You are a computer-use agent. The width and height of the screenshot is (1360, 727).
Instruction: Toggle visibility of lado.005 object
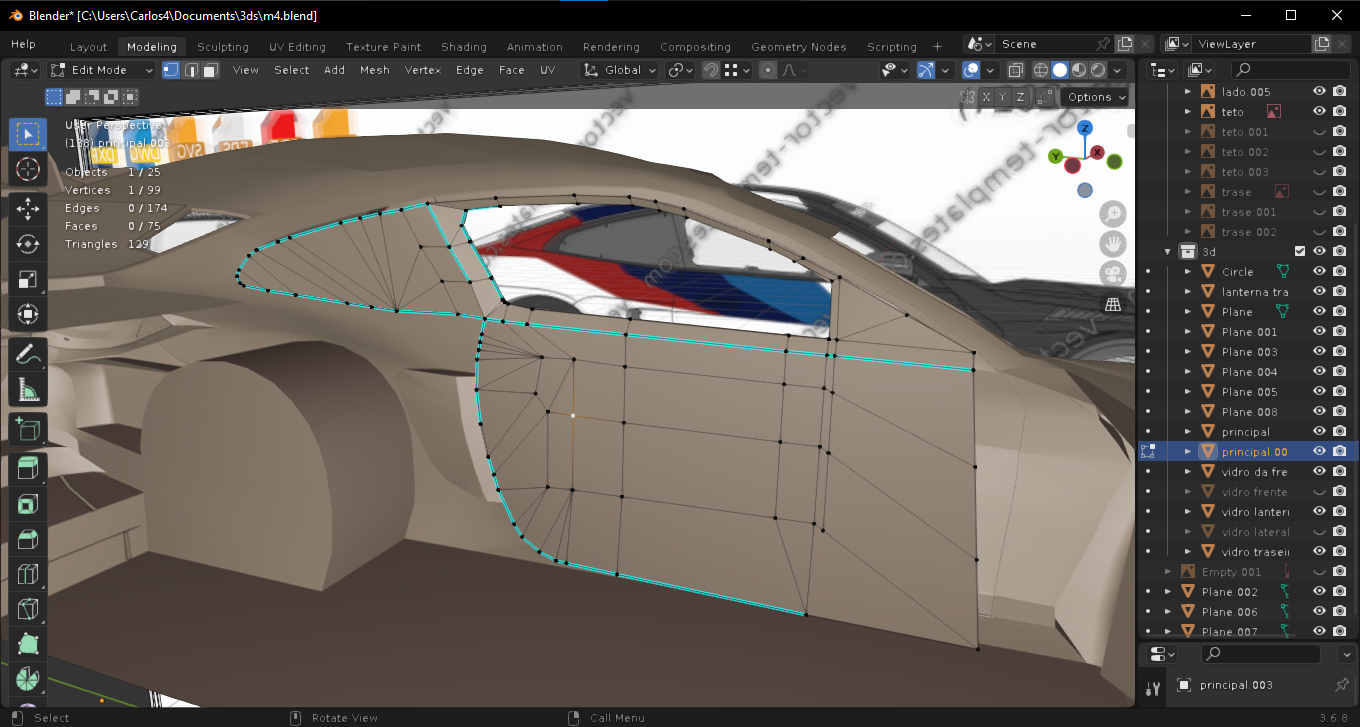click(x=1319, y=91)
